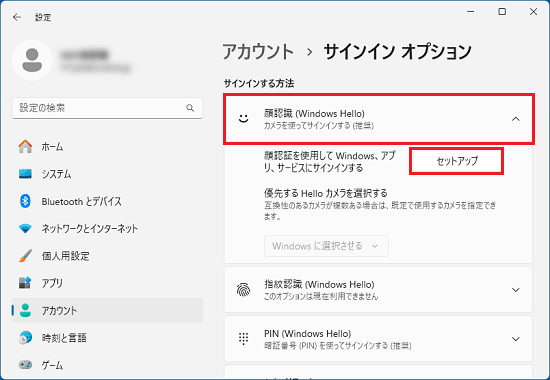Click the サインイン オプション page title
This screenshot has width=550, height=380.
click(398, 52)
